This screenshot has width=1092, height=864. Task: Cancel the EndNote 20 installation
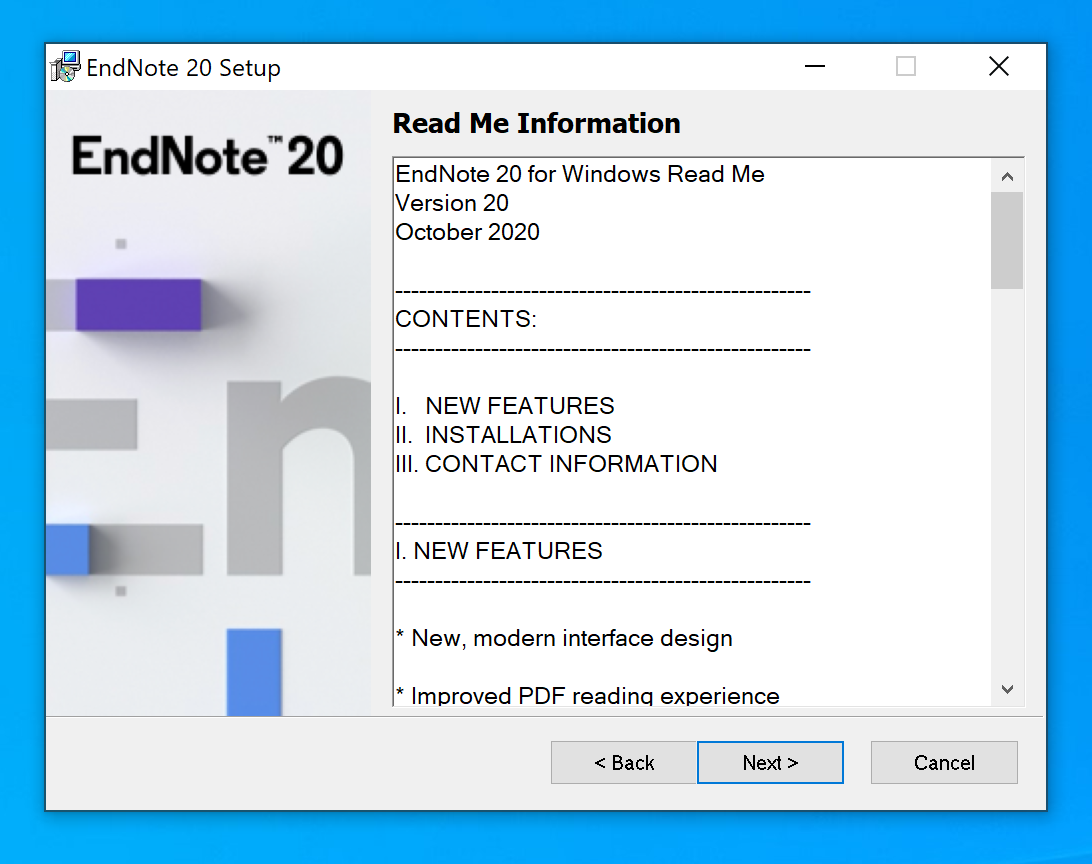[944, 763]
